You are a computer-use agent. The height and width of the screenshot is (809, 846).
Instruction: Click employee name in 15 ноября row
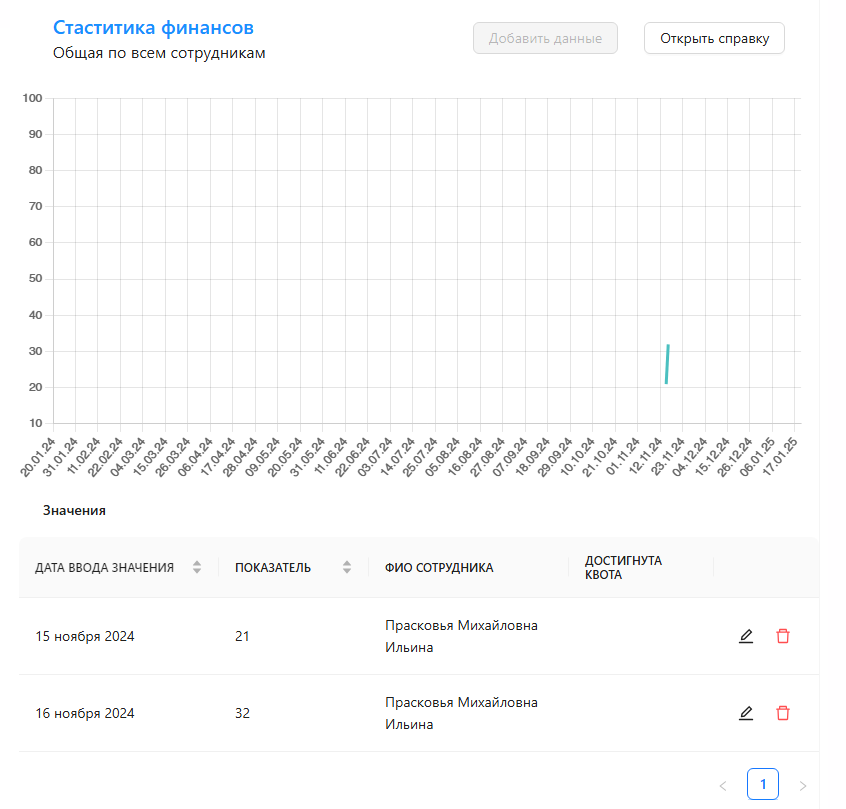coord(461,636)
